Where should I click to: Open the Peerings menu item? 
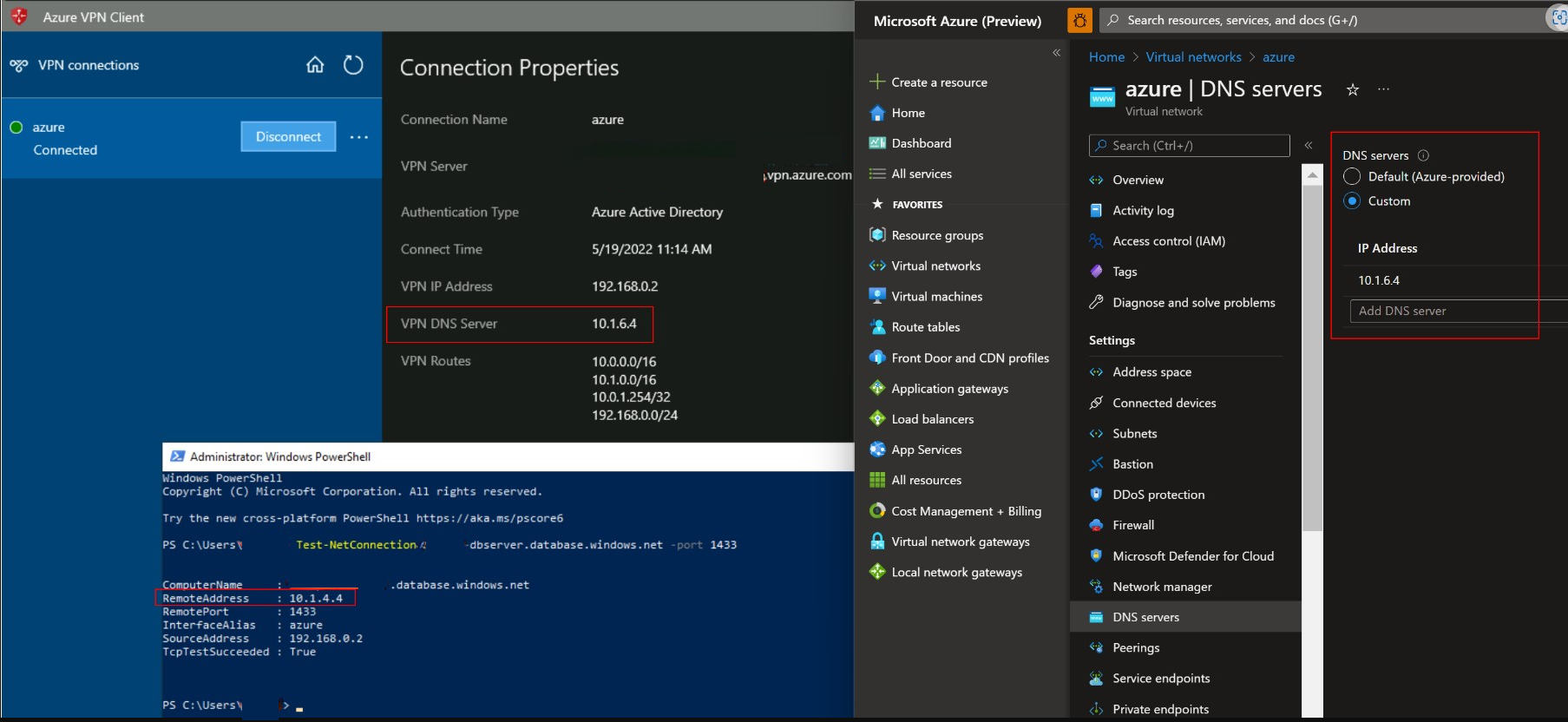[1136, 647]
